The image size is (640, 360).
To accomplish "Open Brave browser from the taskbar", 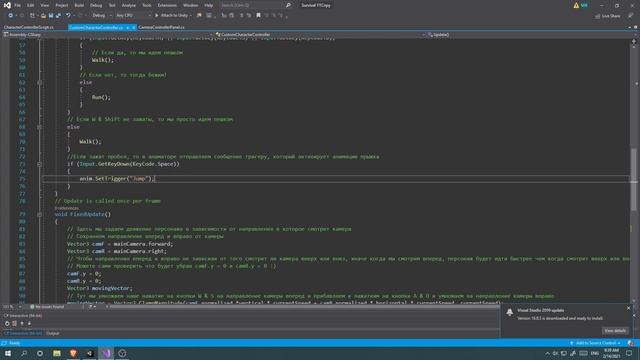I will pyautogui.click(x=73, y=353).
